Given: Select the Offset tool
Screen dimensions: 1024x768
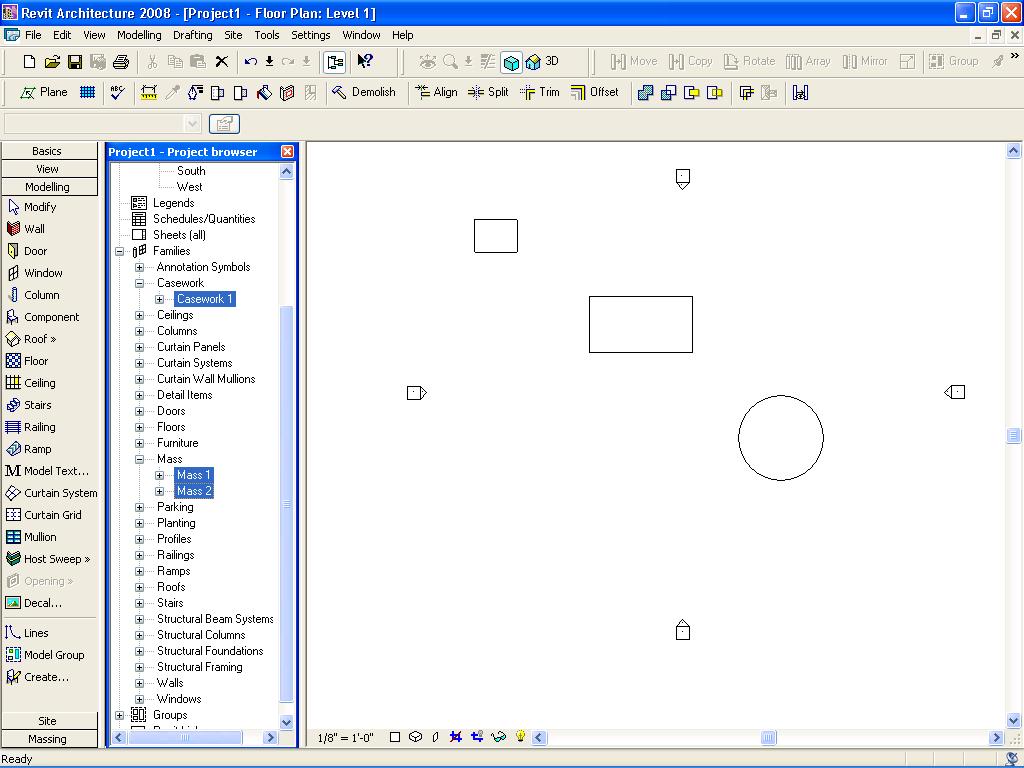Looking at the screenshot, I should coord(594,92).
